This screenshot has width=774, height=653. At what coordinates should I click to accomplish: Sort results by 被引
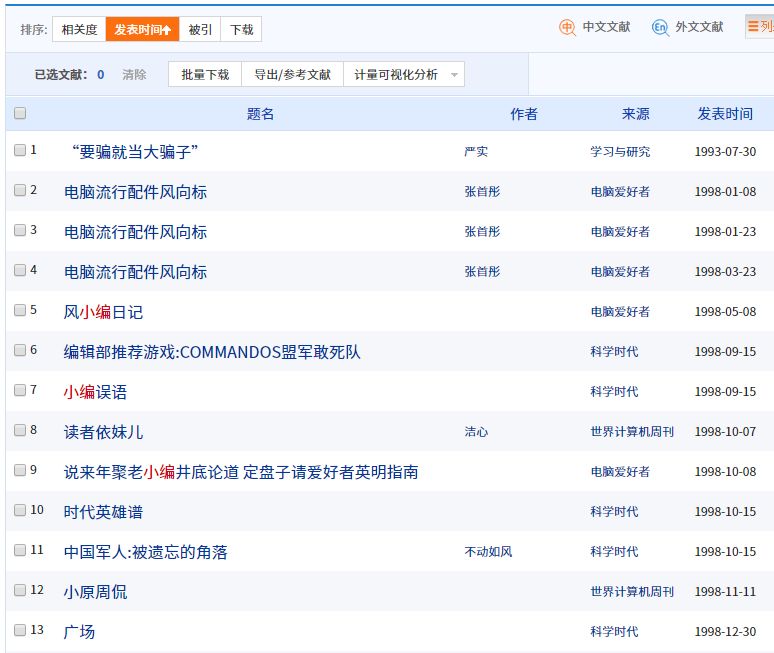pos(200,30)
